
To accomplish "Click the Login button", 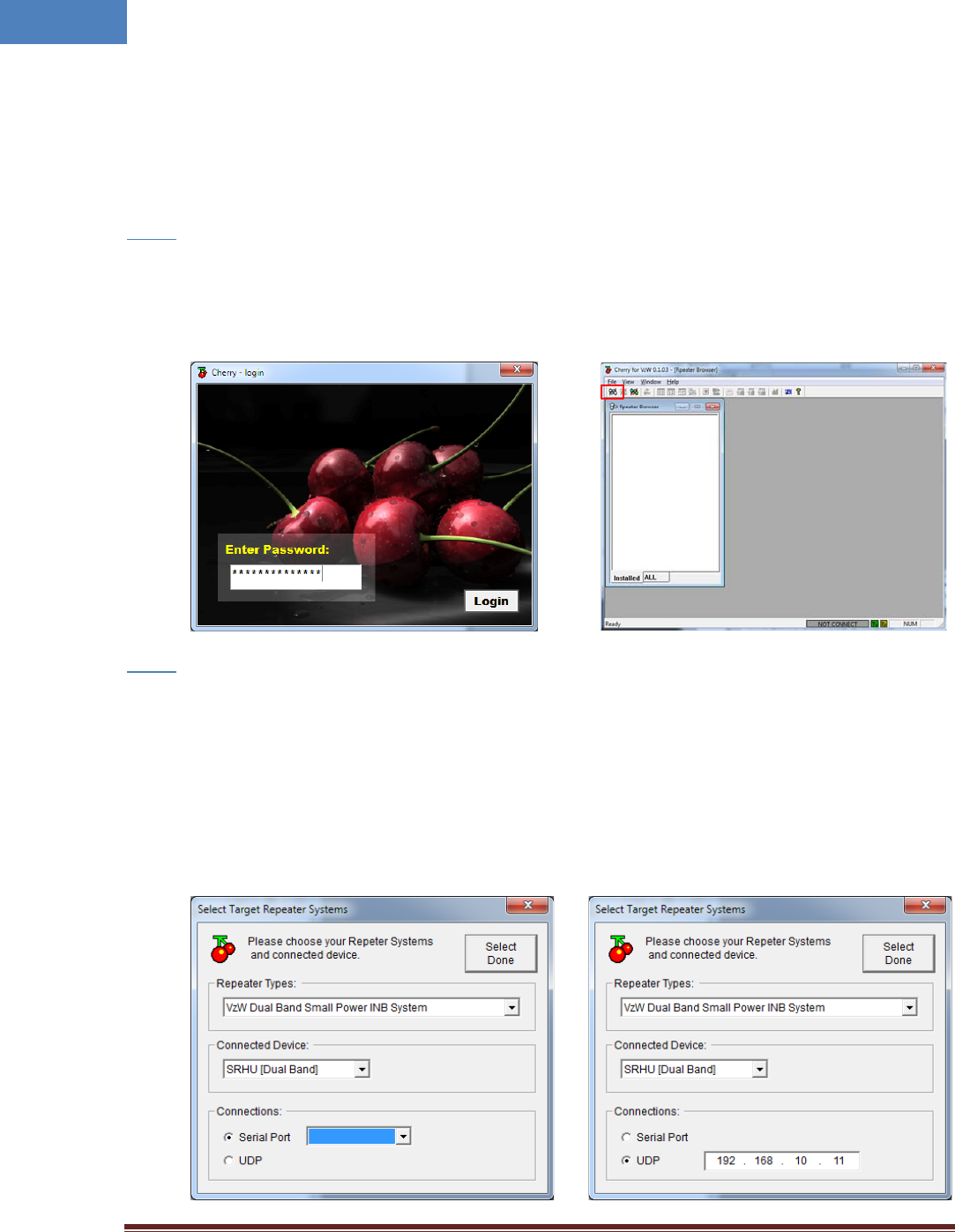I will [491, 601].
